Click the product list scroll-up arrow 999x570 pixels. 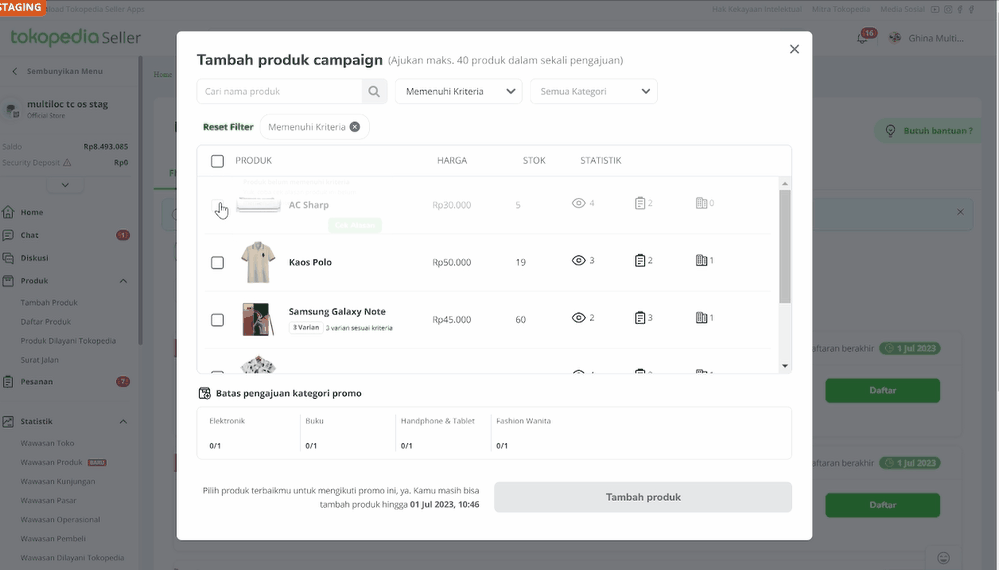(785, 183)
